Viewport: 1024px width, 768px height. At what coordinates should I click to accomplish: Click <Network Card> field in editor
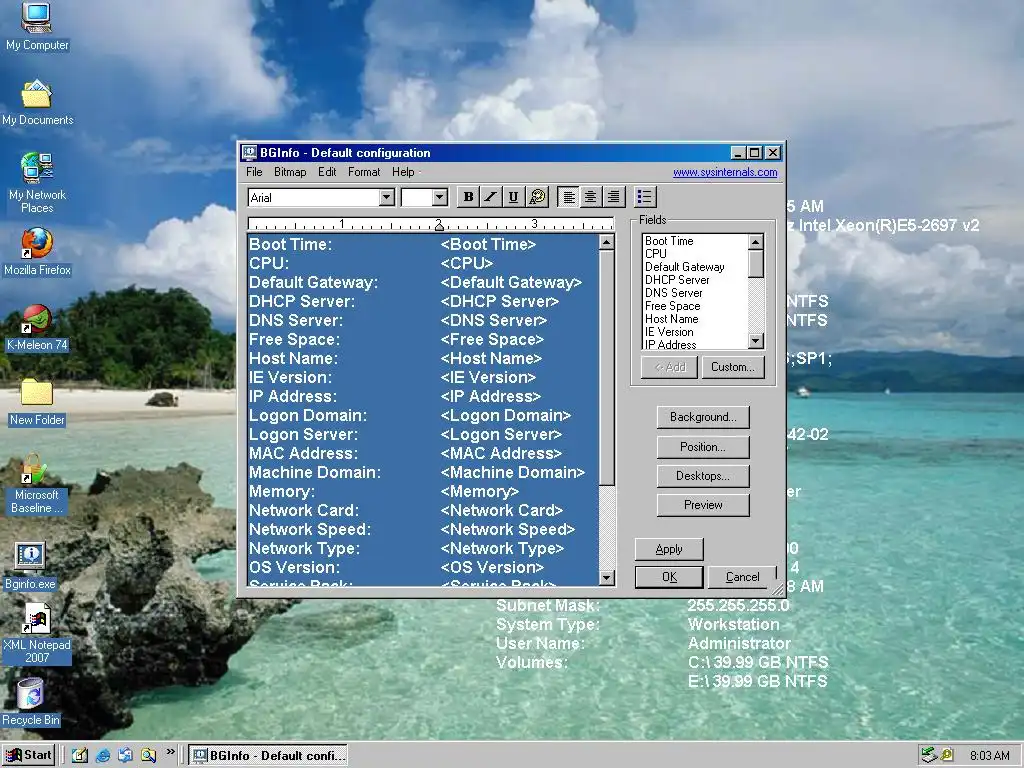coord(502,511)
